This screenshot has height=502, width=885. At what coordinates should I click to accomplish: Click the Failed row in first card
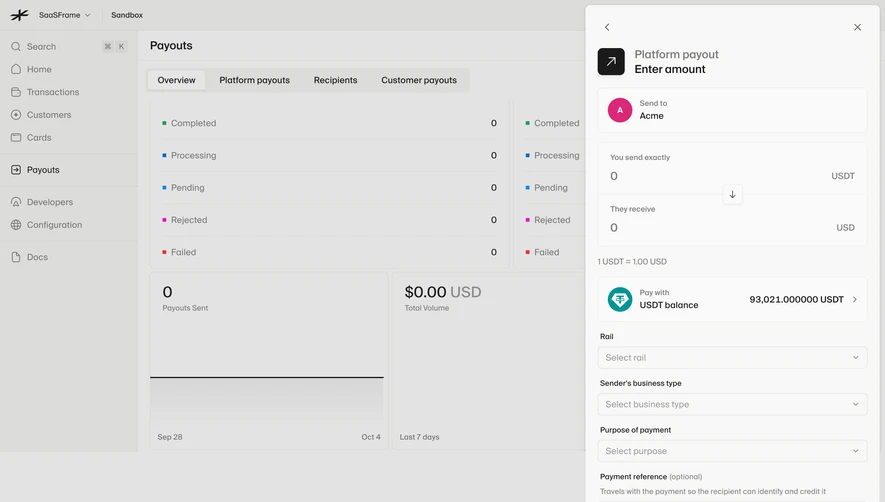click(330, 252)
